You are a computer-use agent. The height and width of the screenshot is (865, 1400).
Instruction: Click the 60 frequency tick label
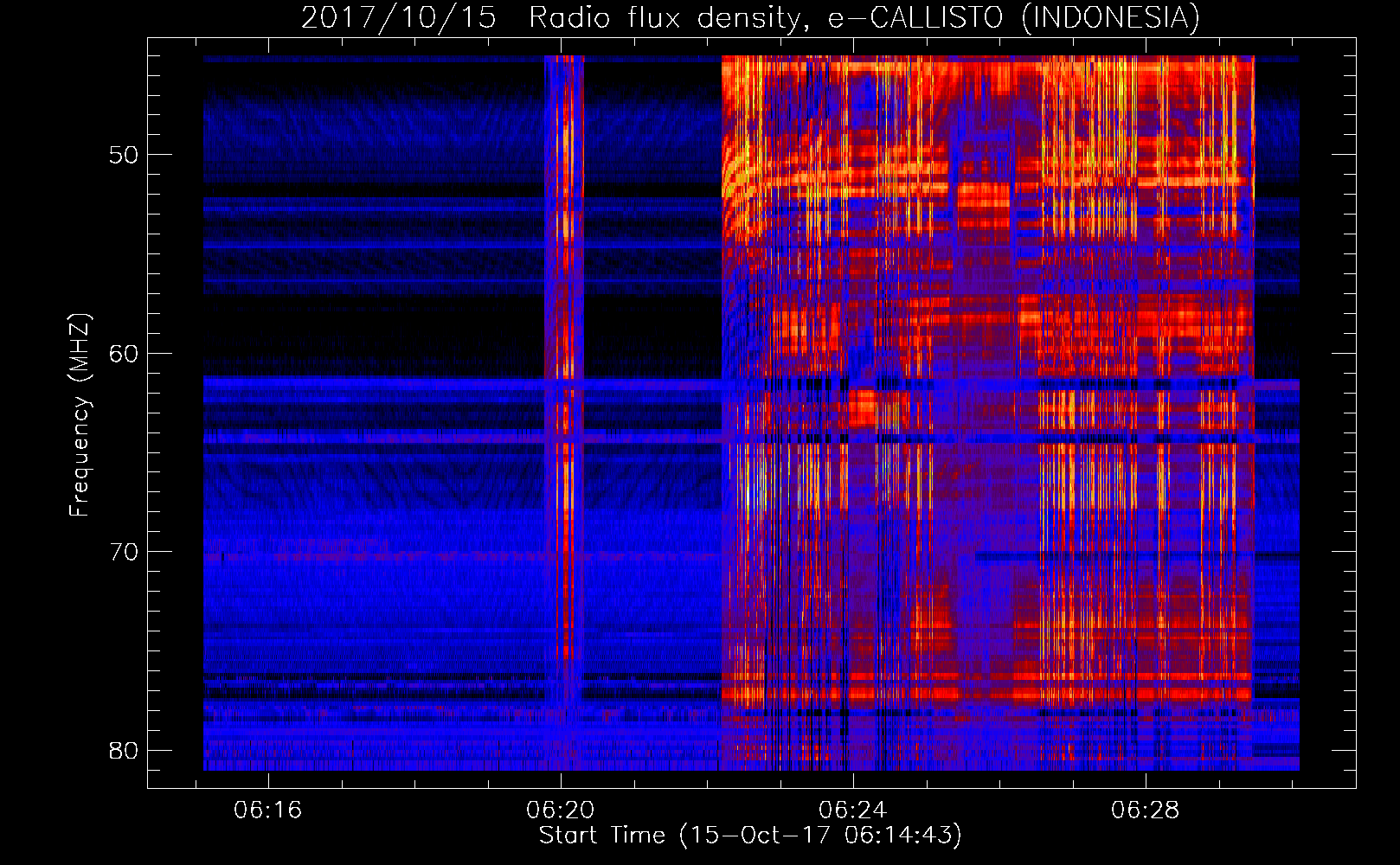point(124,354)
